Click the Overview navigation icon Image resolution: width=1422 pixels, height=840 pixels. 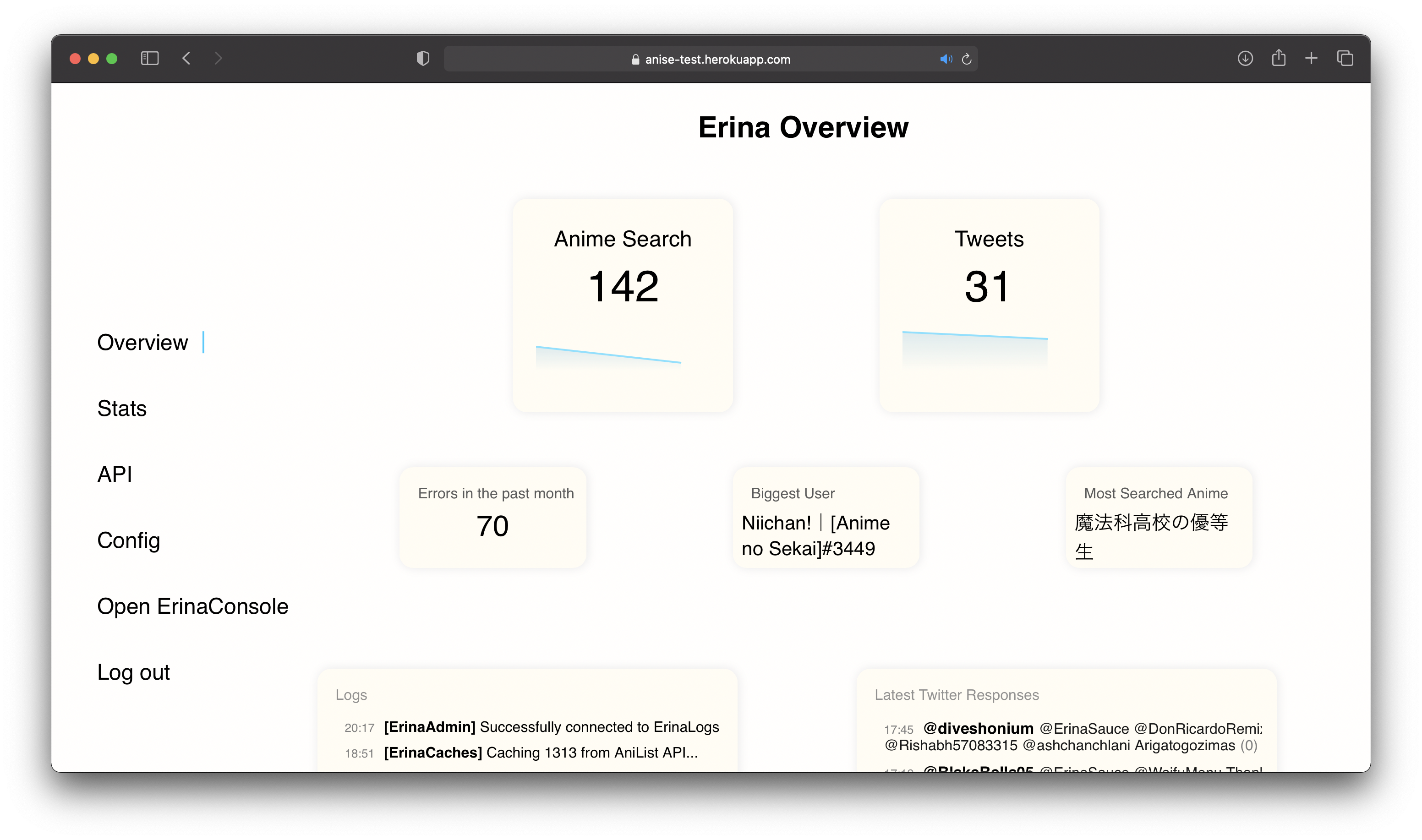coord(142,342)
